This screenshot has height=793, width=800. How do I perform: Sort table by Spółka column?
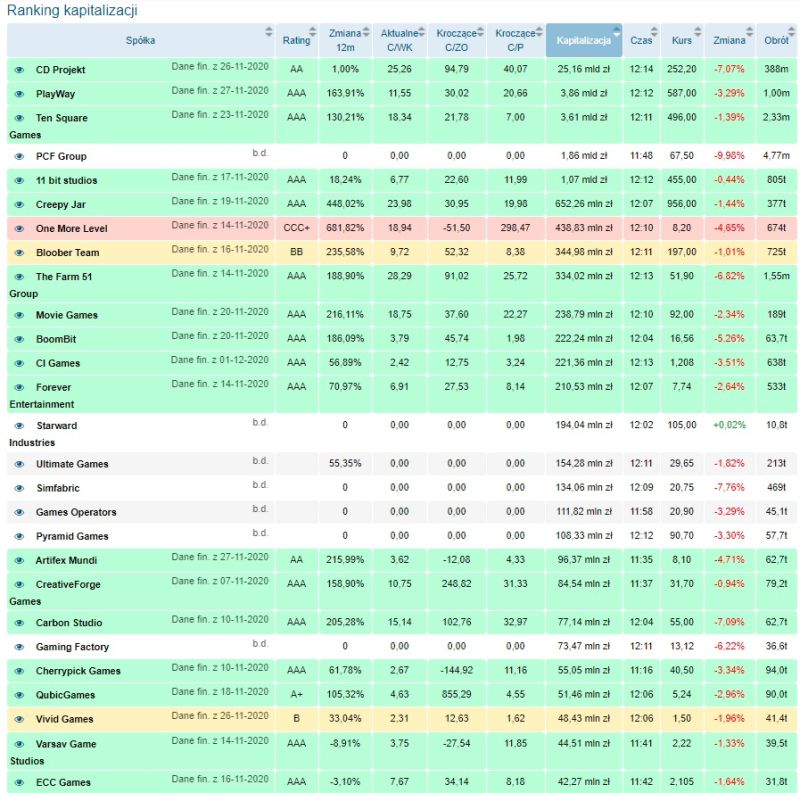click(x=141, y=40)
